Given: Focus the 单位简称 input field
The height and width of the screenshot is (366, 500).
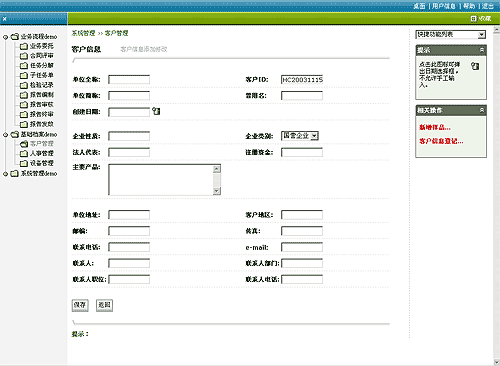Looking at the screenshot, I should [x=129, y=96].
